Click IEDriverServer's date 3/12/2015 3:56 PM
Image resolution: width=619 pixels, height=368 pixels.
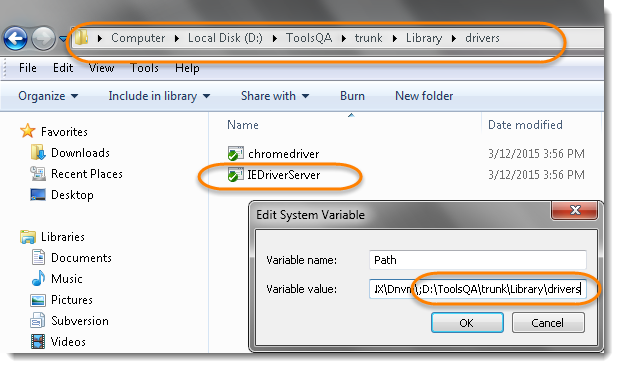point(536,175)
